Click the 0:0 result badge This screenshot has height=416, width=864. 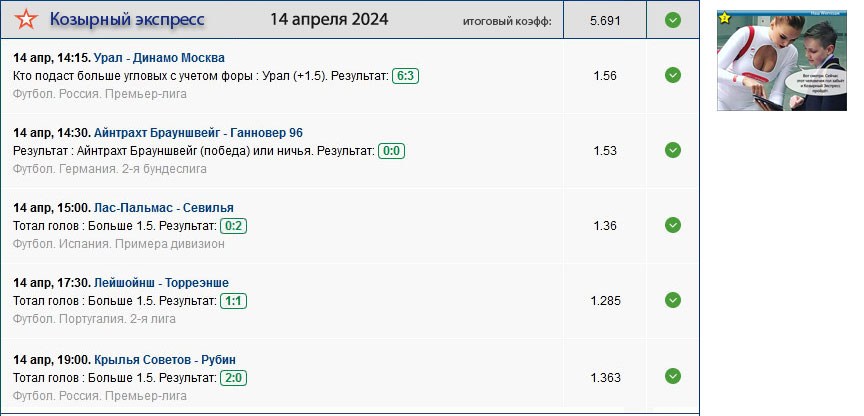(392, 151)
